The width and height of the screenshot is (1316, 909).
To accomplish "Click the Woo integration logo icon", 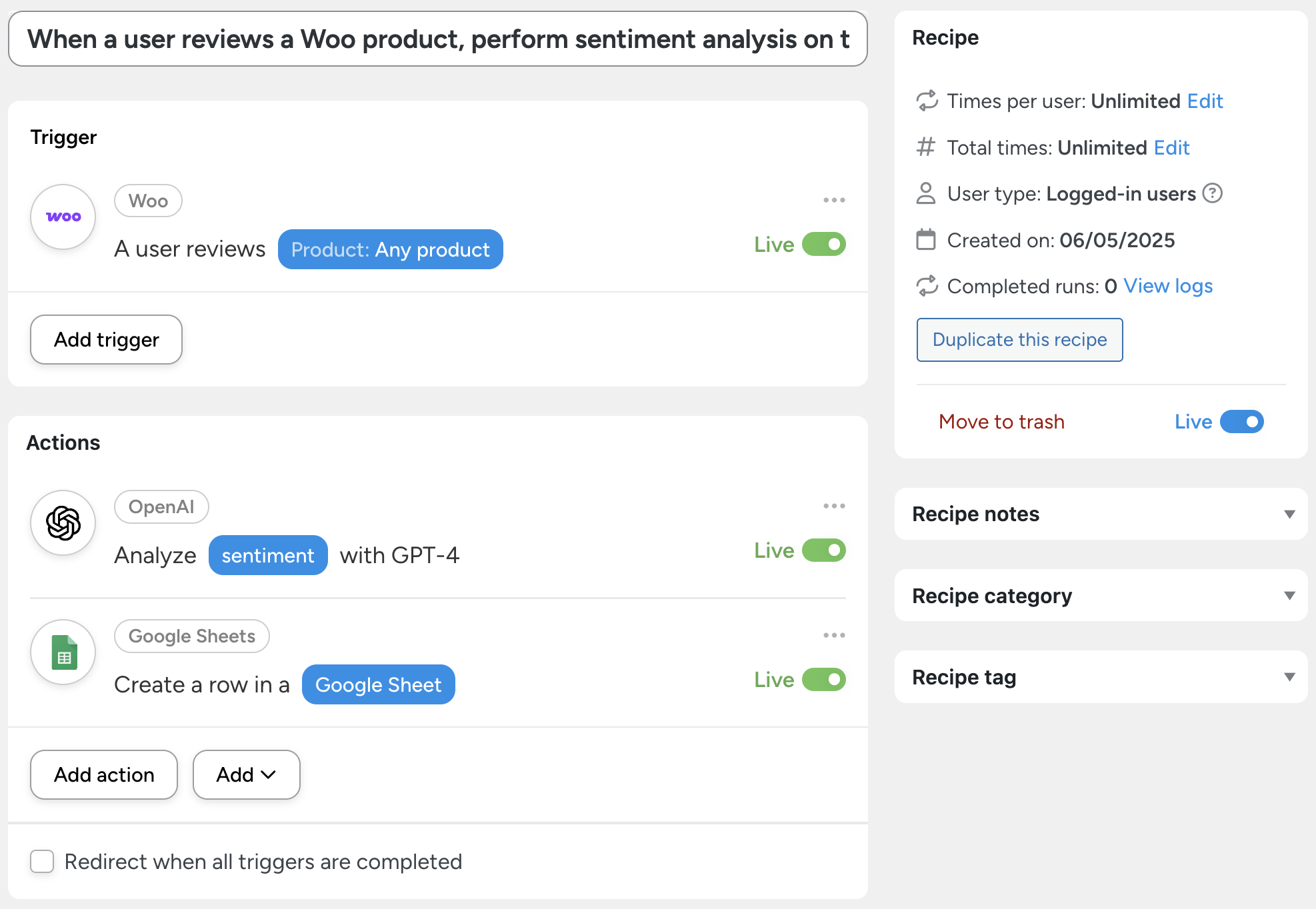I will [63, 217].
